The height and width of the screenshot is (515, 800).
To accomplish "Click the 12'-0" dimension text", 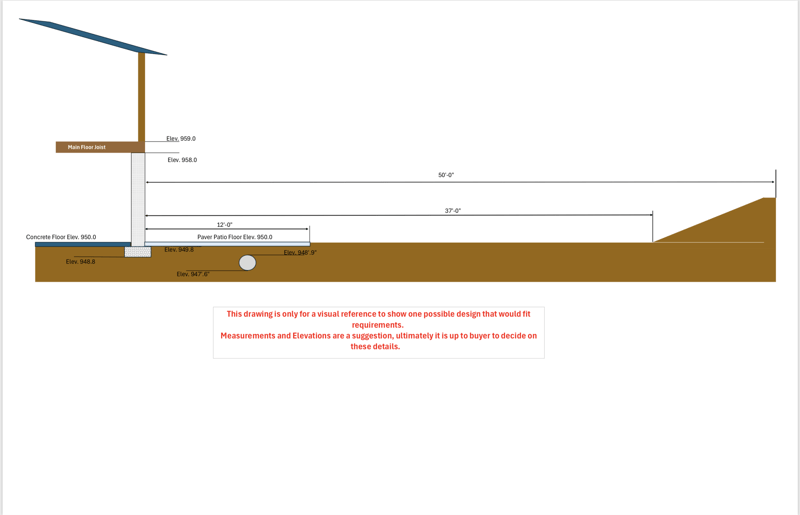I will (224, 225).
